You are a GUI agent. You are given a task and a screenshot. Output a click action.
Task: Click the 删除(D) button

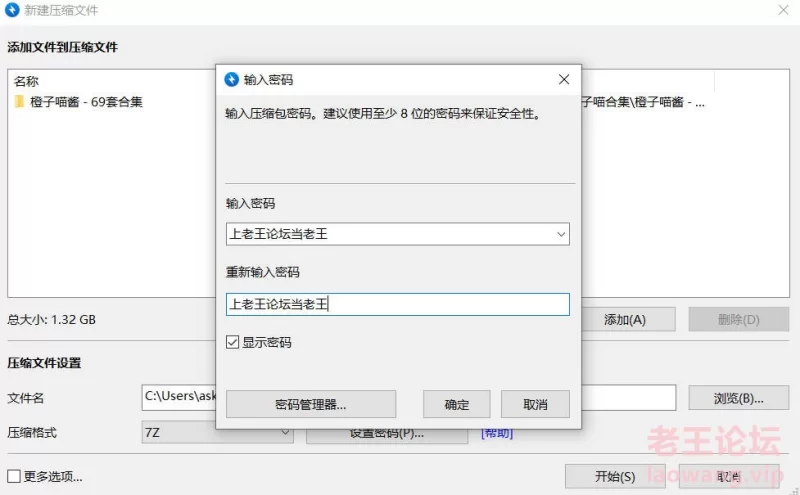point(738,320)
